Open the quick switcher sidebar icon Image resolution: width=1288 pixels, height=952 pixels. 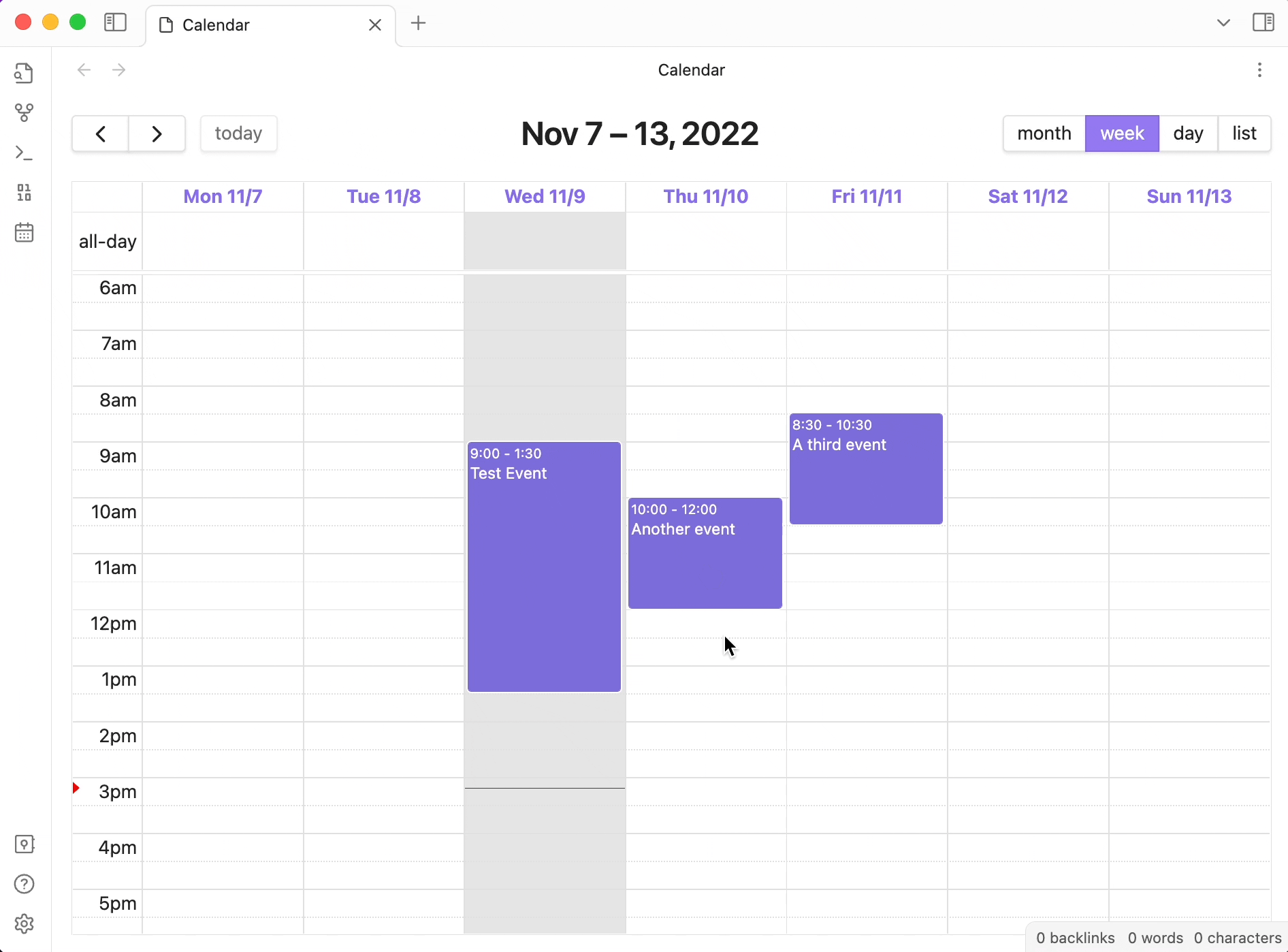[x=25, y=73]
